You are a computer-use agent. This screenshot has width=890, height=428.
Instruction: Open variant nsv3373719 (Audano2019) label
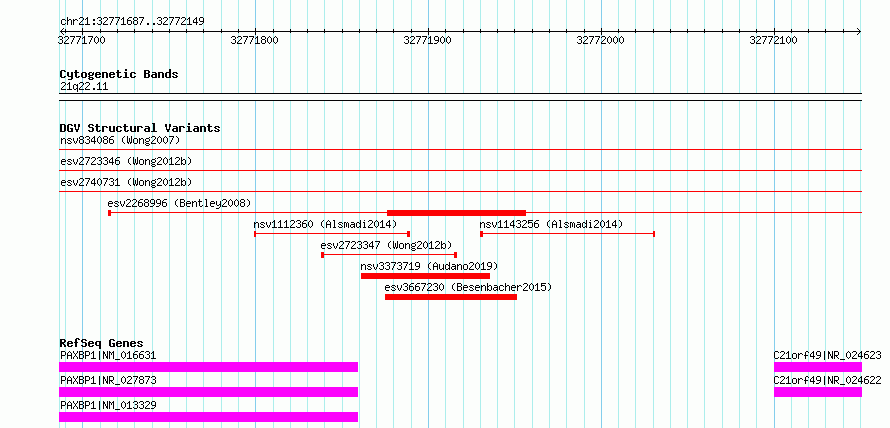[x=429, y=266]
